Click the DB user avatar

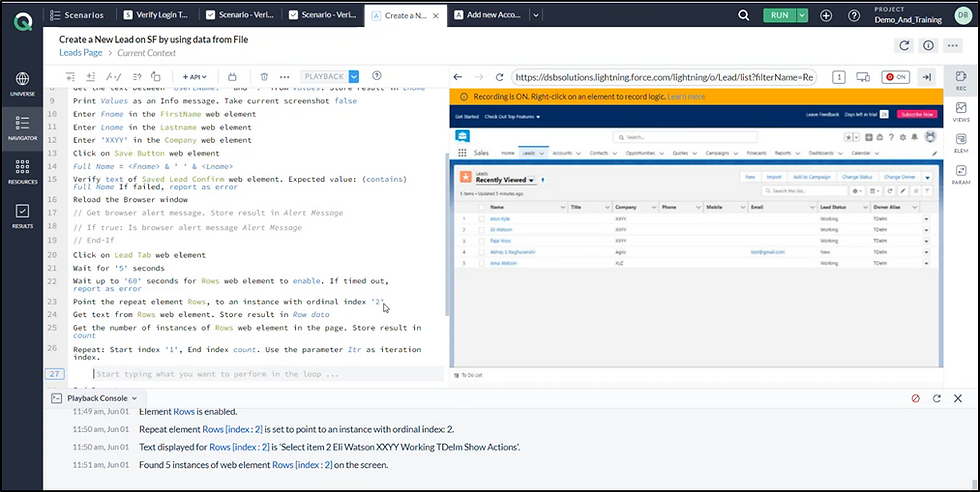pos(963,16)
